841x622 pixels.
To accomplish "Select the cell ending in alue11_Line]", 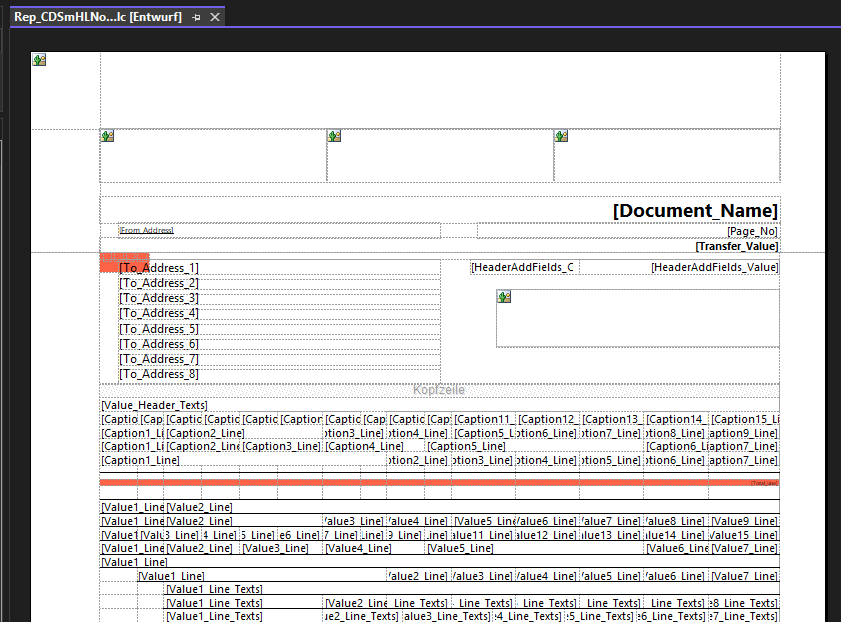I will [x=483, y=535].
